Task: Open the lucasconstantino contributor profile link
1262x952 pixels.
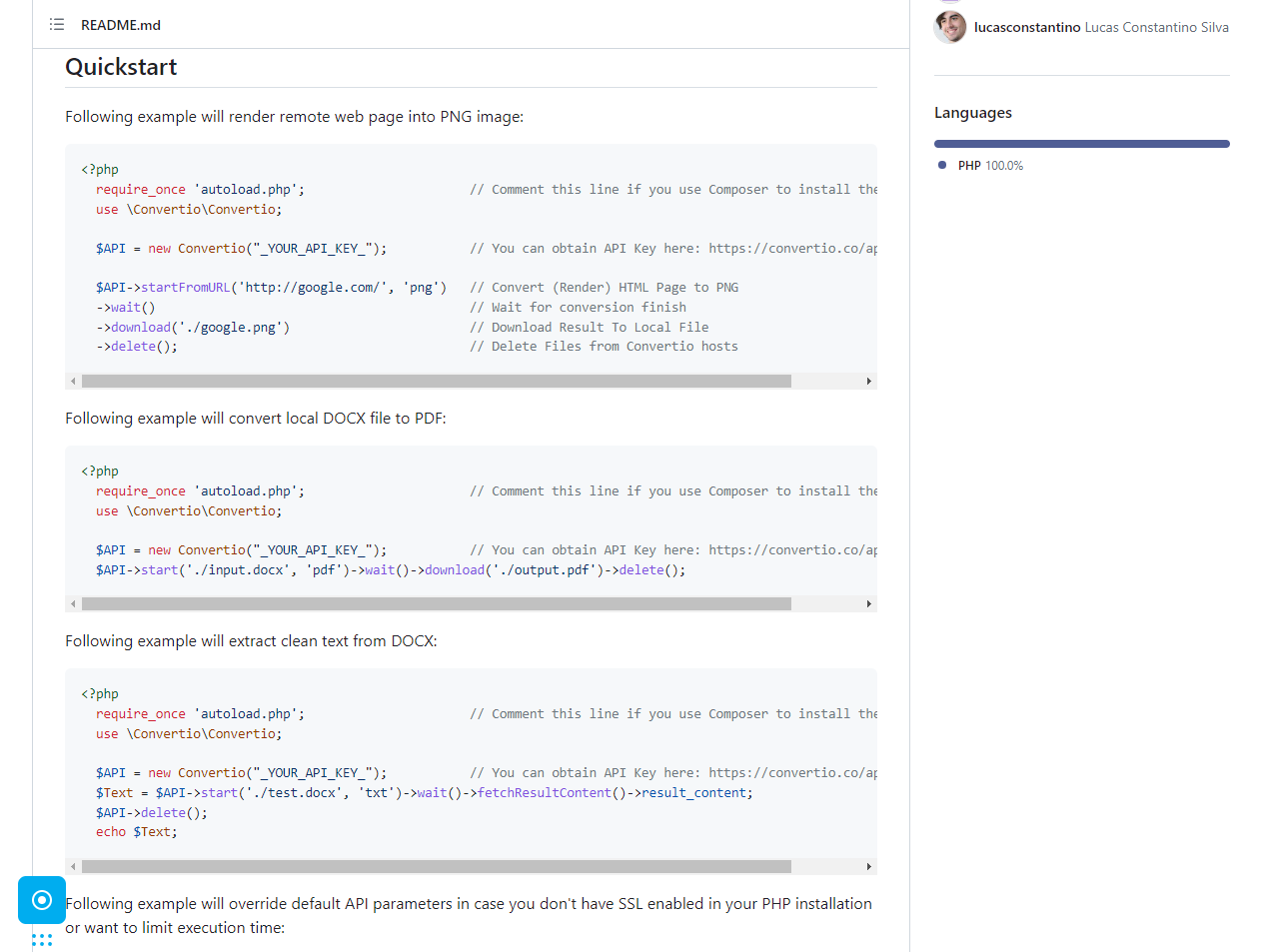Action: [x=1026, y=27]
